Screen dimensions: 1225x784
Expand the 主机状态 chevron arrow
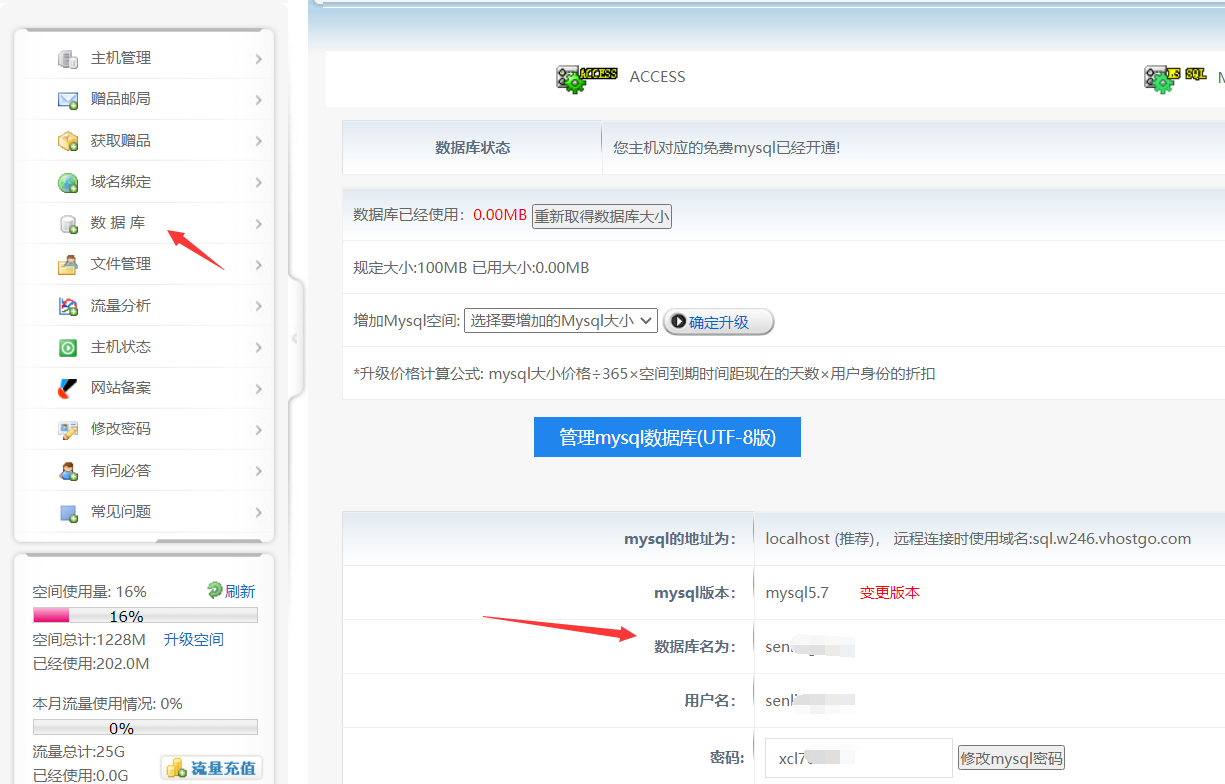point(258,348)
